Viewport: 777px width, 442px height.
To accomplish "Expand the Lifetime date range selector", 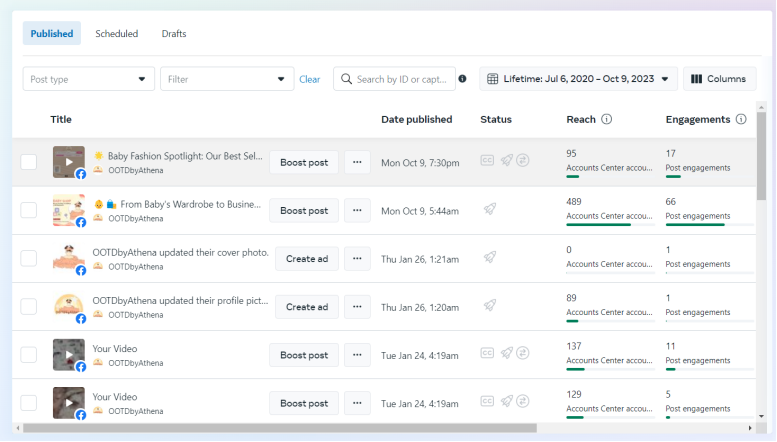I will pyautogui.click(x=578, y=79).
